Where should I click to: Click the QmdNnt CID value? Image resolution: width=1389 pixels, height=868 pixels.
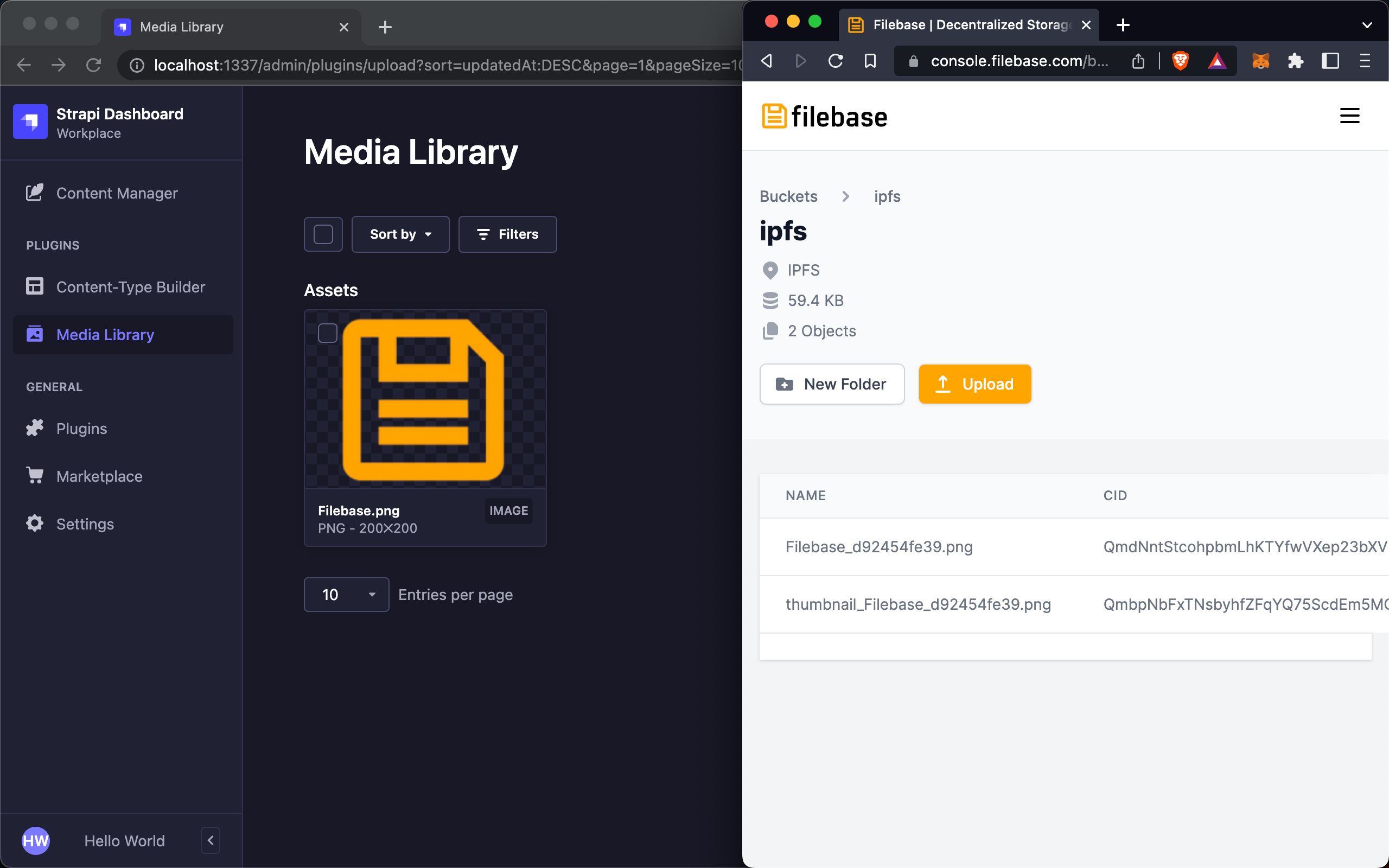[1245, 546]
